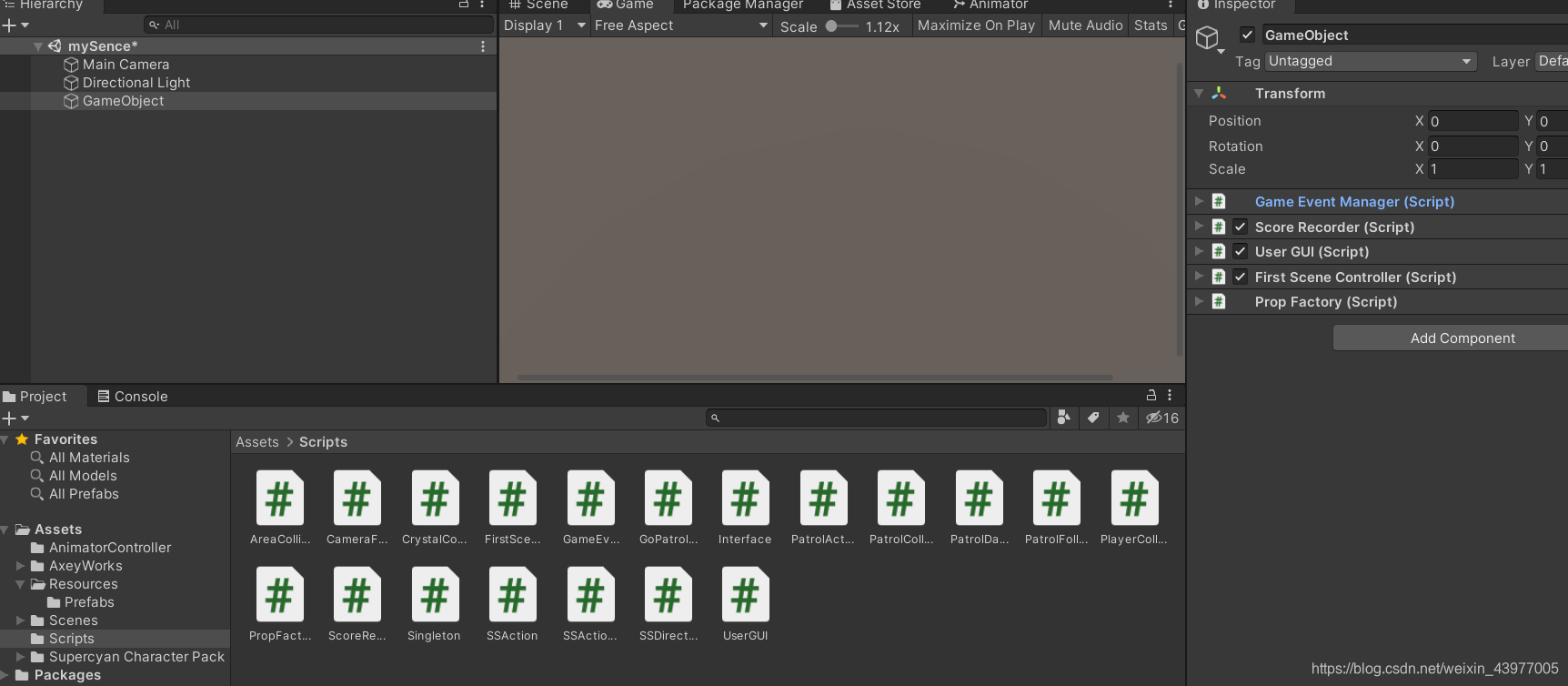Select the SSActio... script icon

tap(591, 595)
